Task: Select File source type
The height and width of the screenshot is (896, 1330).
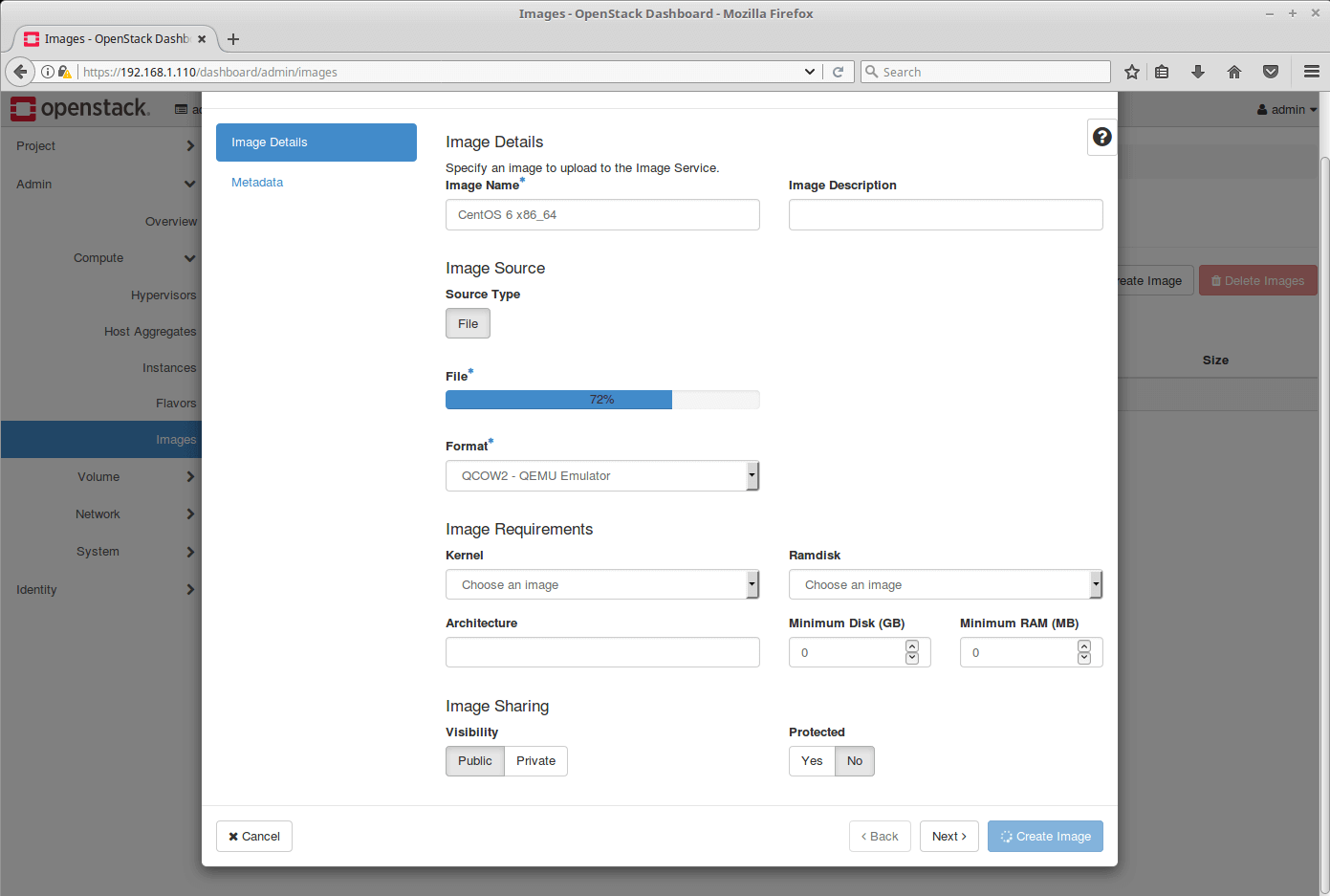Action: click(468, 323)
